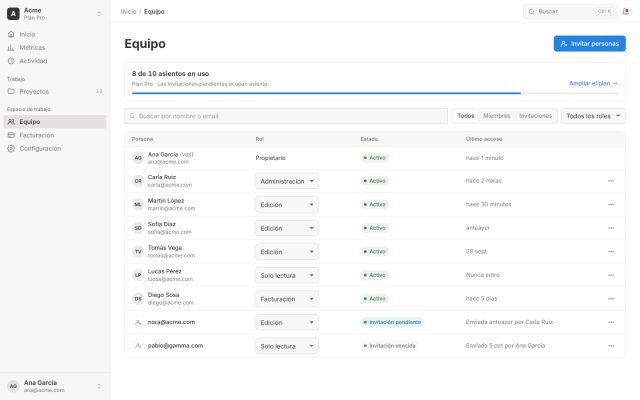The height and width of the screenshot is (400, 640).
Task: Click person icon beside nora@acme.com
Action: (138, 322)
